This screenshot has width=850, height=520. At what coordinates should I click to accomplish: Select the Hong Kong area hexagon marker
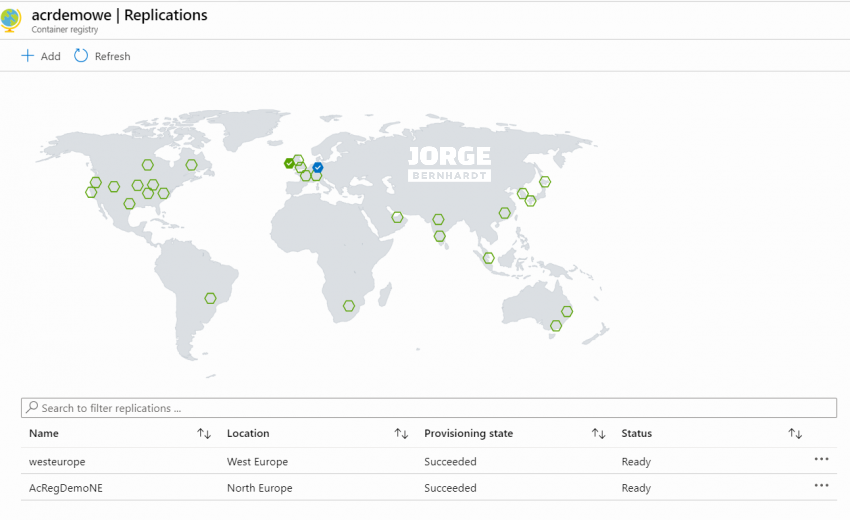coord(505,213)
